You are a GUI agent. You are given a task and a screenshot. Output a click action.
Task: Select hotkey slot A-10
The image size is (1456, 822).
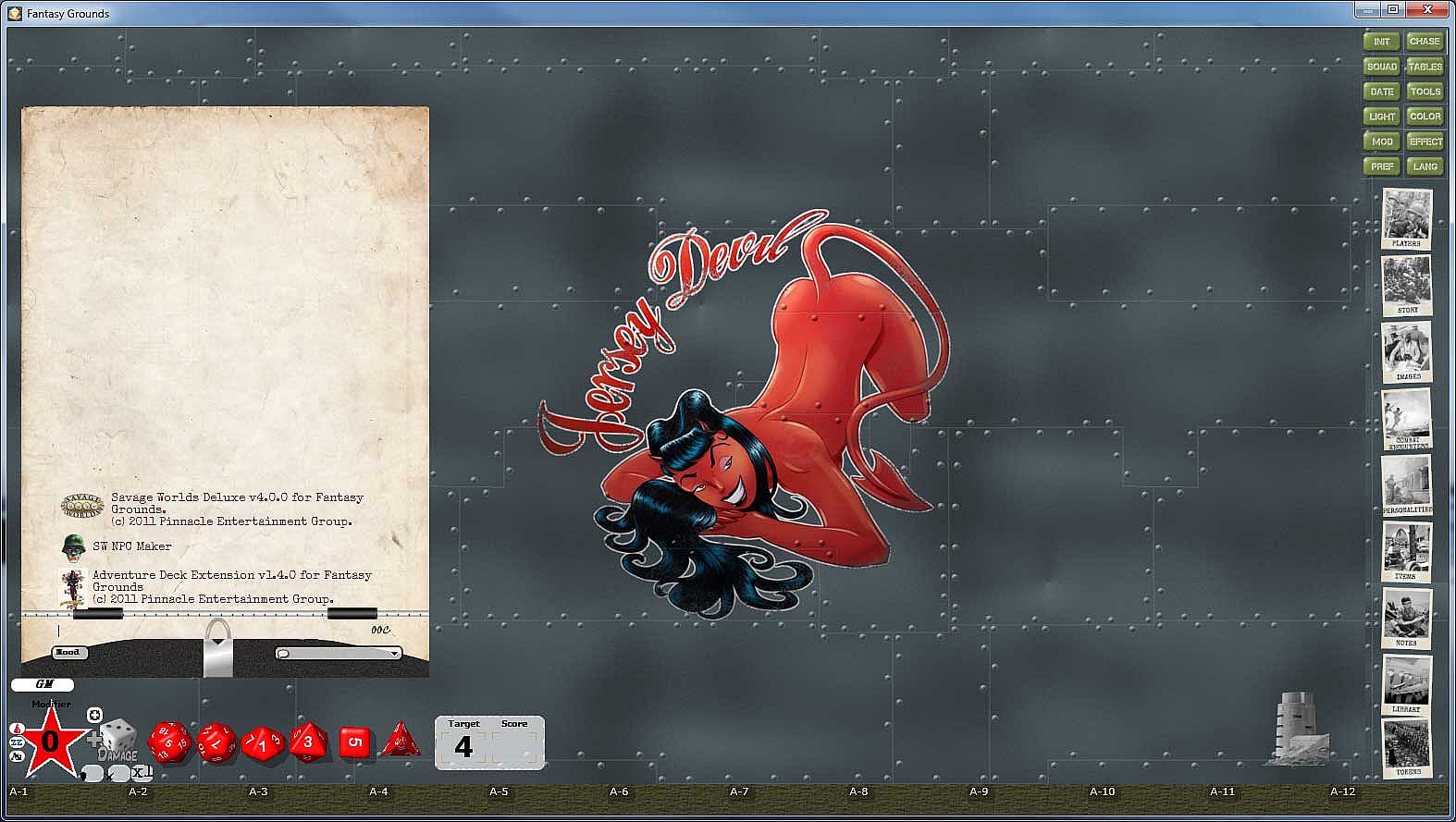(1102, 791)
